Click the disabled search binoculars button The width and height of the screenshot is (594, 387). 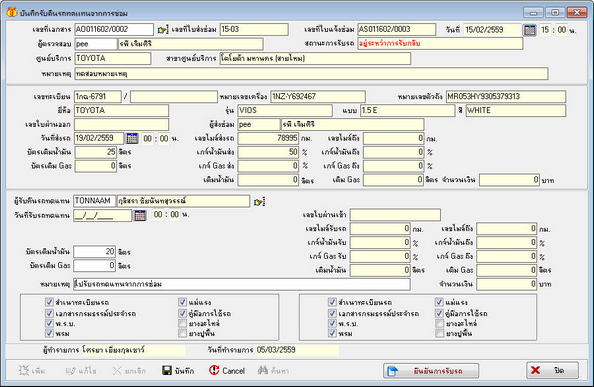click(273, 370)
